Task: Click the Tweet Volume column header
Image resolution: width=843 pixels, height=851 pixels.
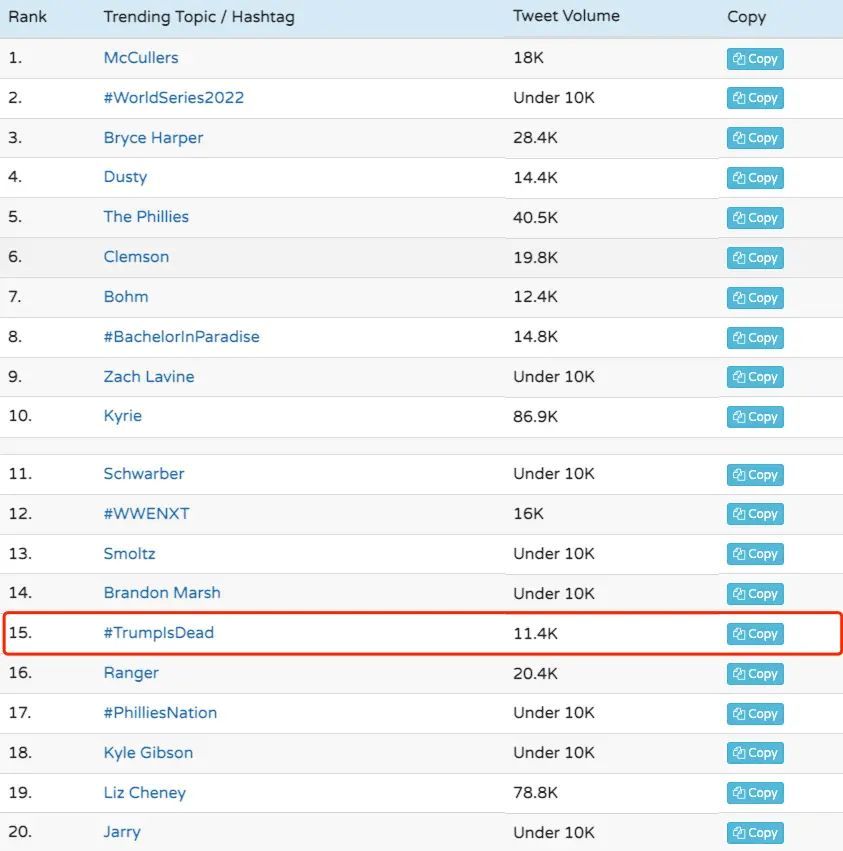Action: [566, 16]
